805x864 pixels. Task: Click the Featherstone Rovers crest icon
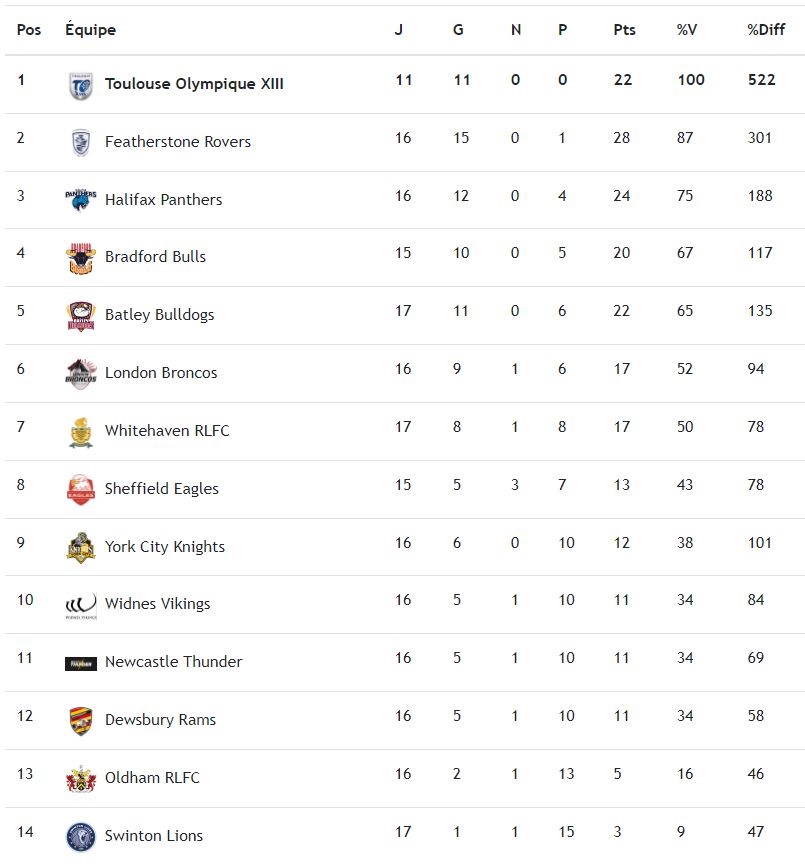tap(81, 143)
